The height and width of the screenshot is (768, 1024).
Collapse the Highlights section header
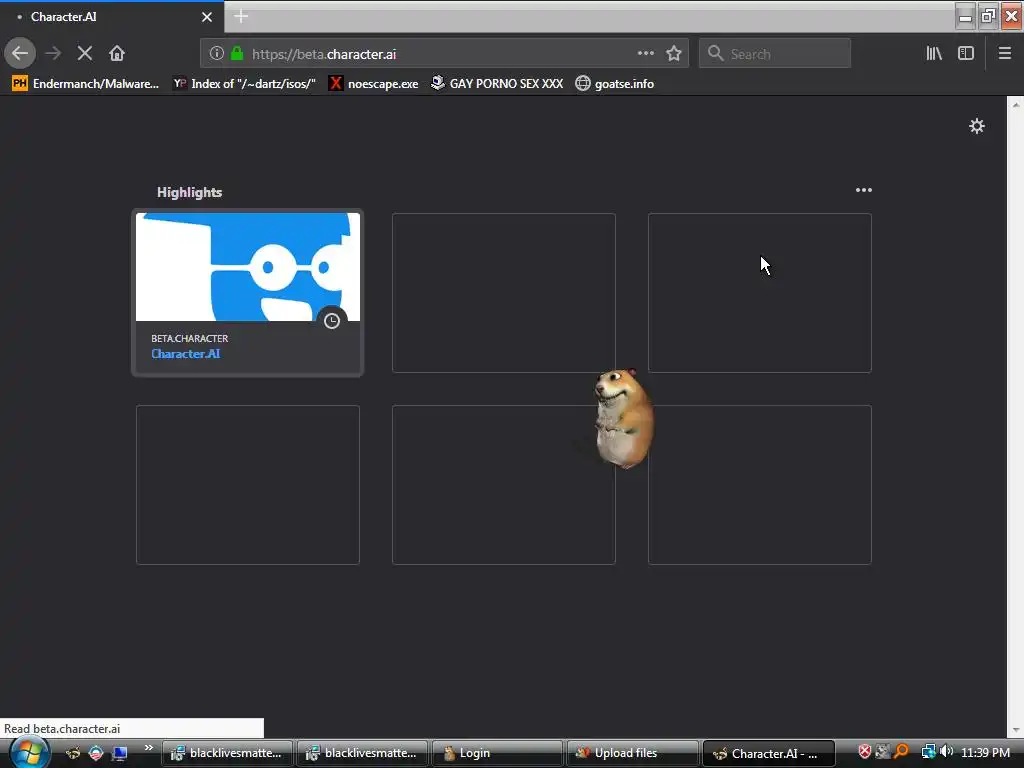[x=189, y=192]
